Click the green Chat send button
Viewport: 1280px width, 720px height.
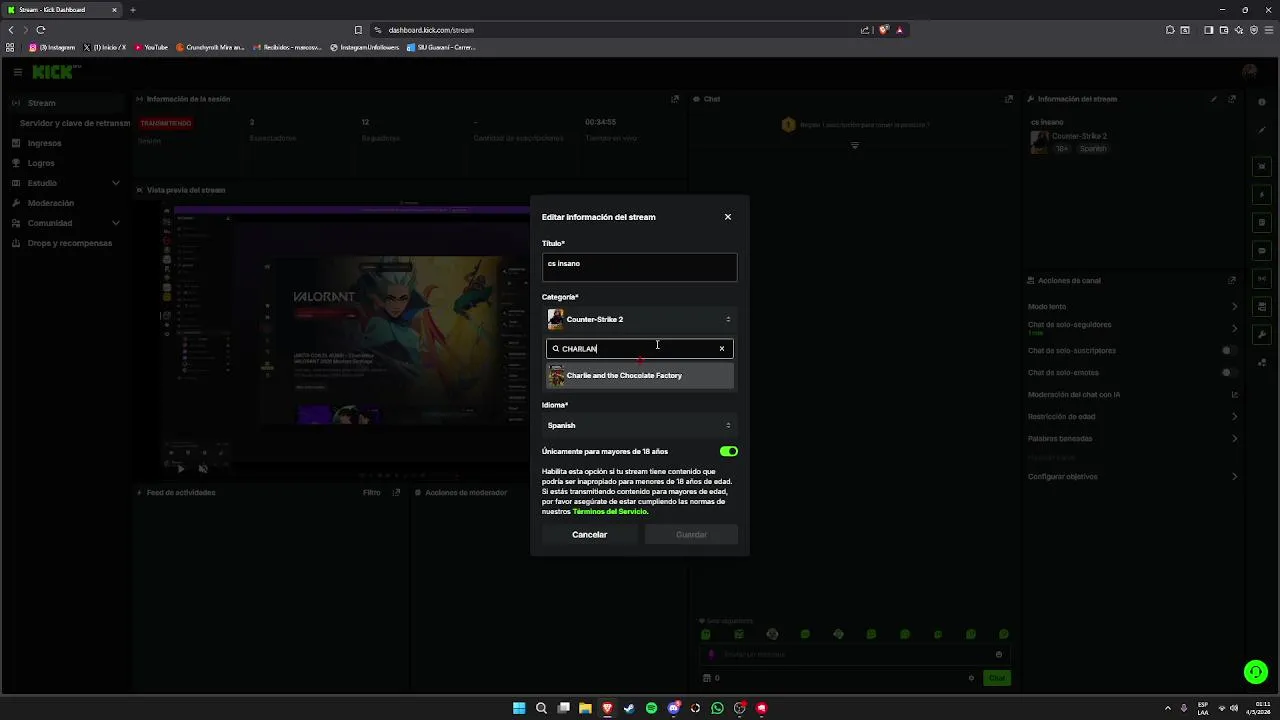(997, 678)
